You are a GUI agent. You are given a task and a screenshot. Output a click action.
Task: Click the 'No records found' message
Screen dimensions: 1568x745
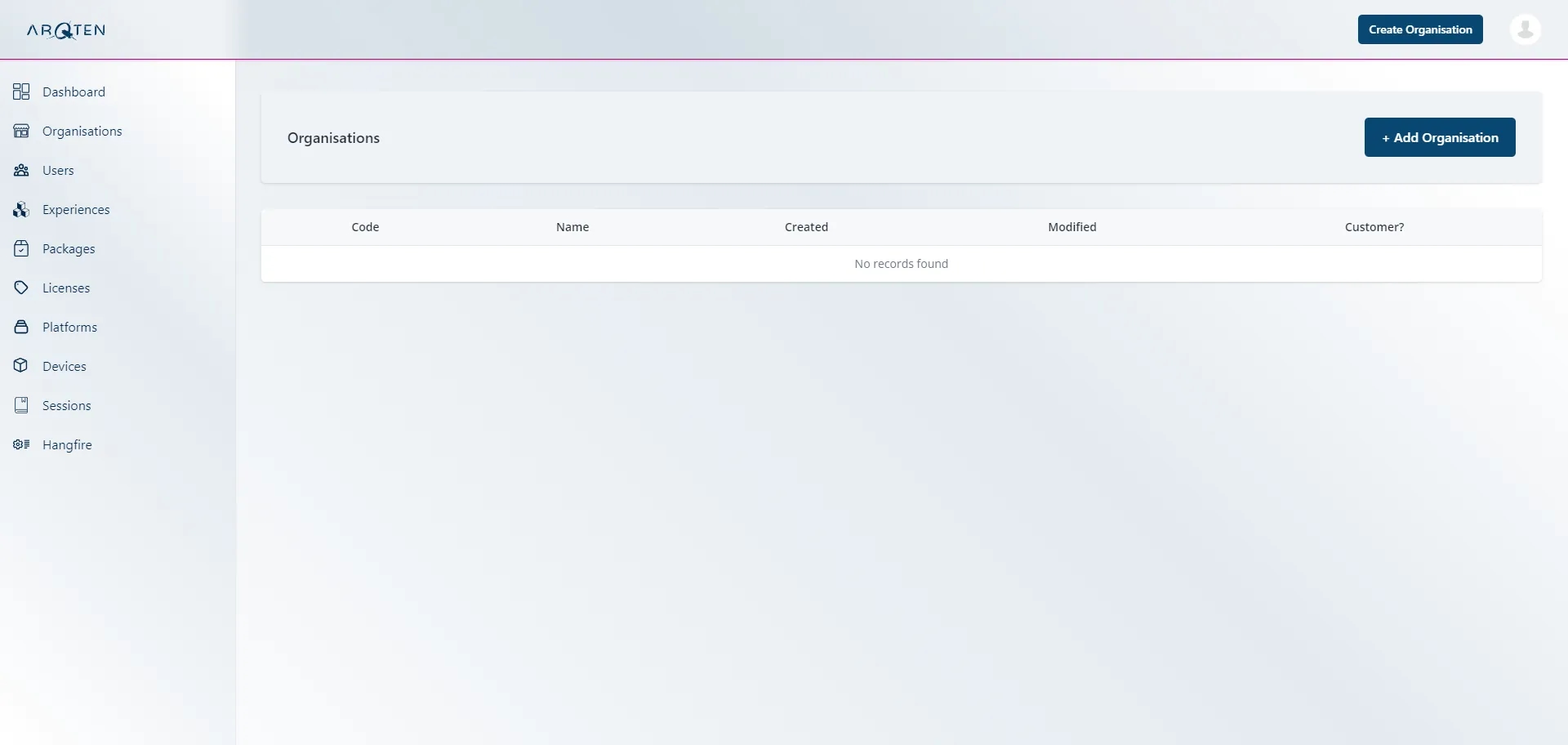pos(901,264)
